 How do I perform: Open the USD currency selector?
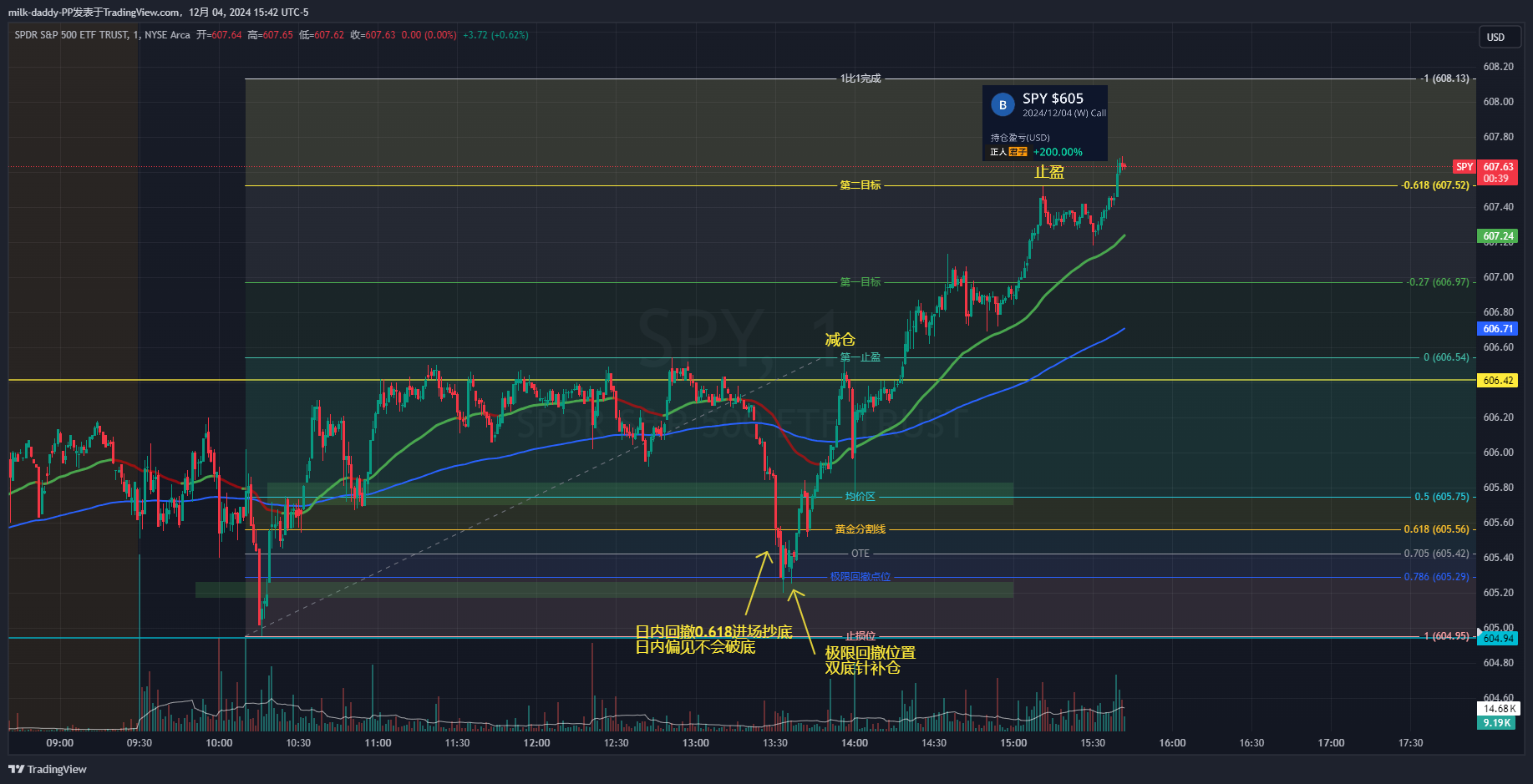1495,38
